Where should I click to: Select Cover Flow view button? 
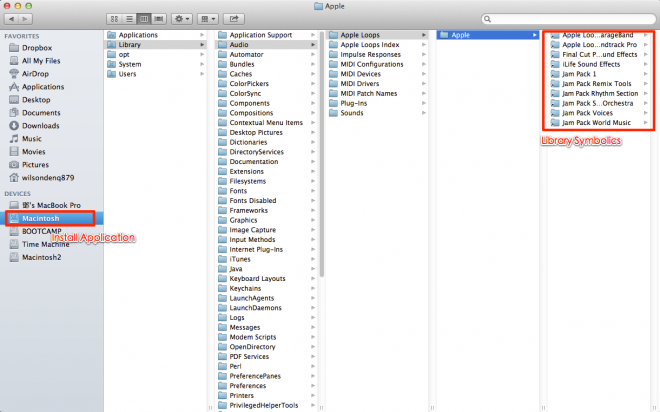coord(160,18)
